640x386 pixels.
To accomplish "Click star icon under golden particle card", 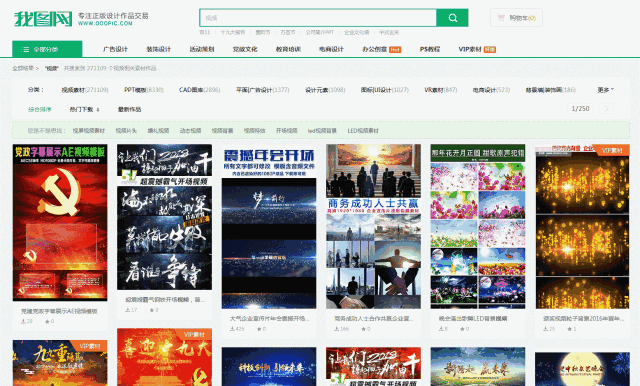I will point(569,328).
